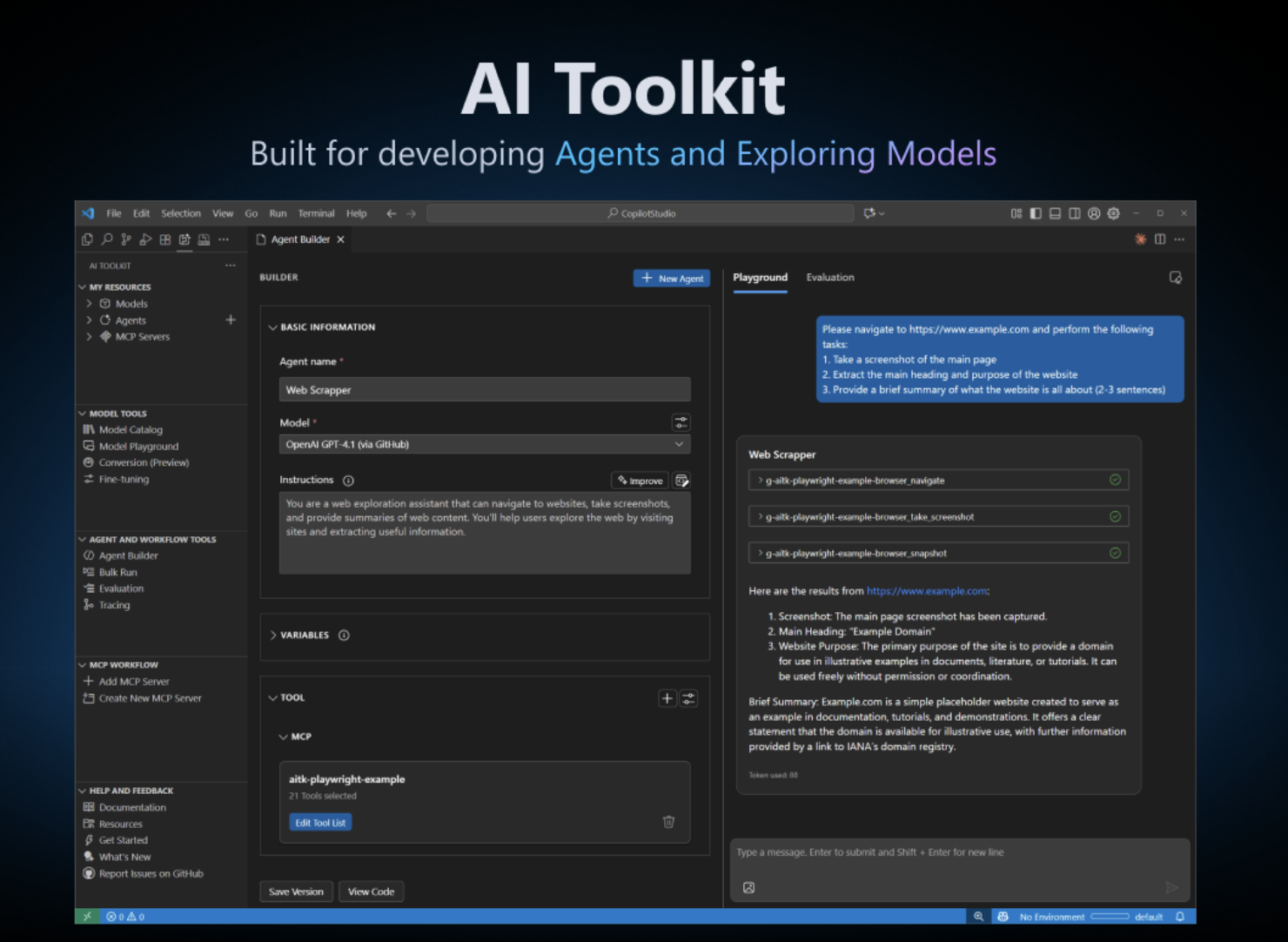Select the Fine-tuning tool
This screenshot has width=1288, height=942.
(123, 479)
